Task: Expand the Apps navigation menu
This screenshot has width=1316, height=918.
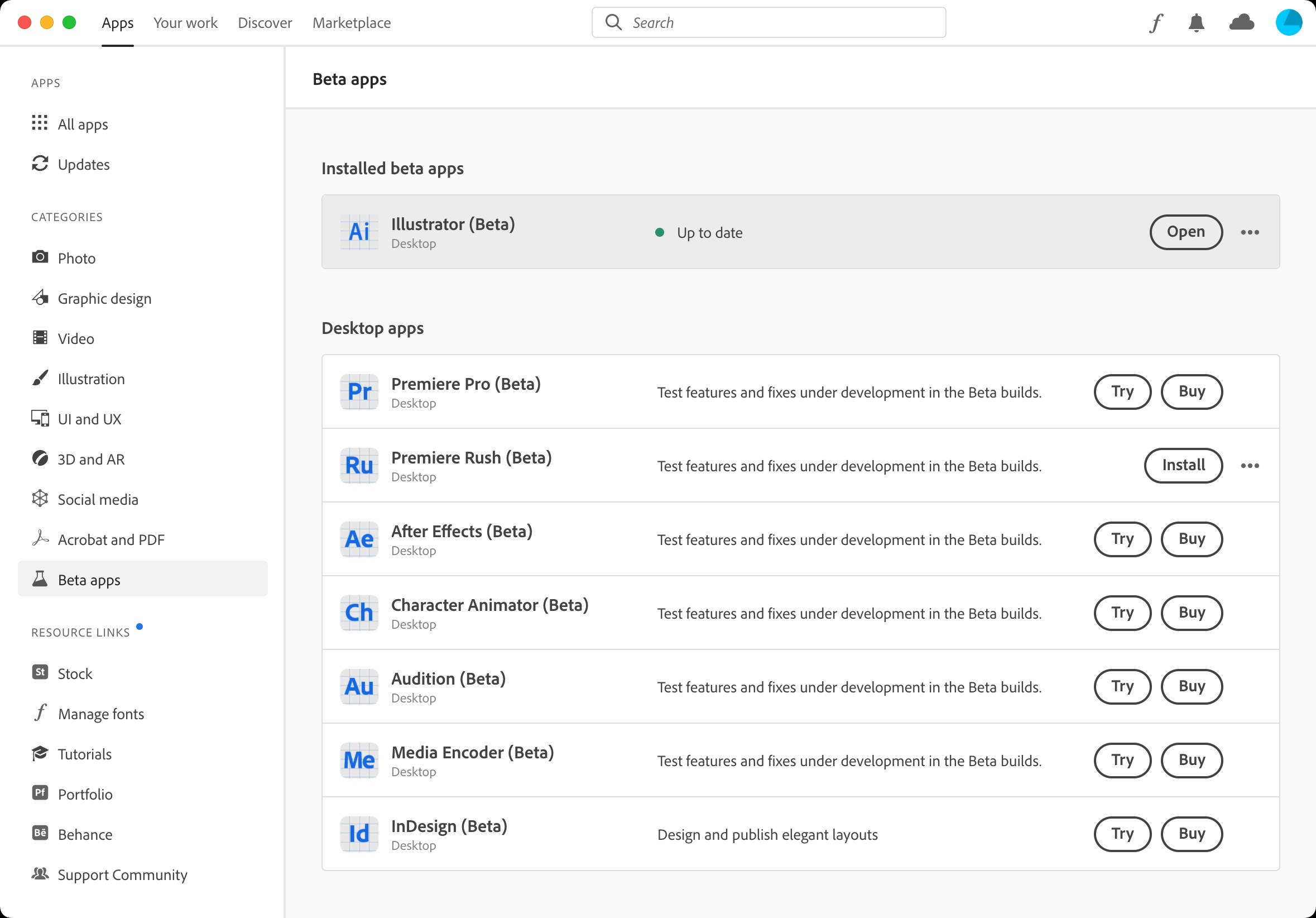Action: [117, 22]
